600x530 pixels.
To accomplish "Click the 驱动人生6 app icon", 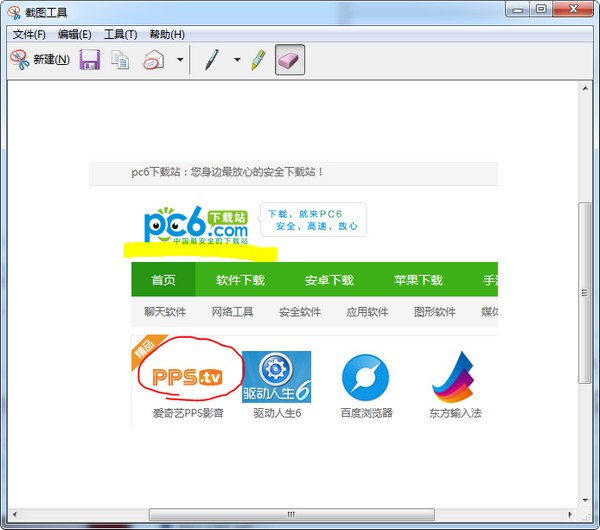I will 277,377.
